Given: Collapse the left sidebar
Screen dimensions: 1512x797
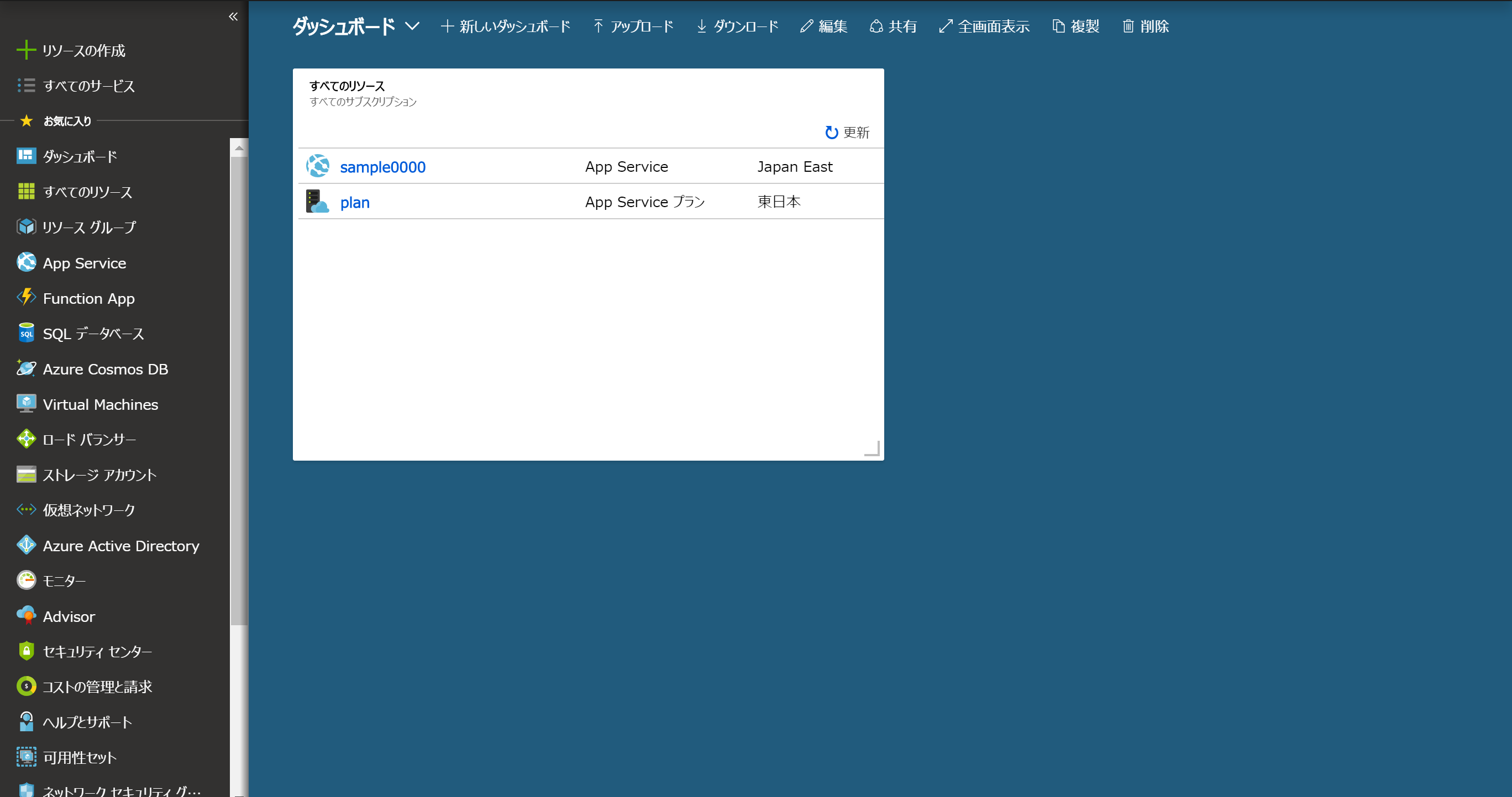Looking at the screenshot, I should 233,17.
